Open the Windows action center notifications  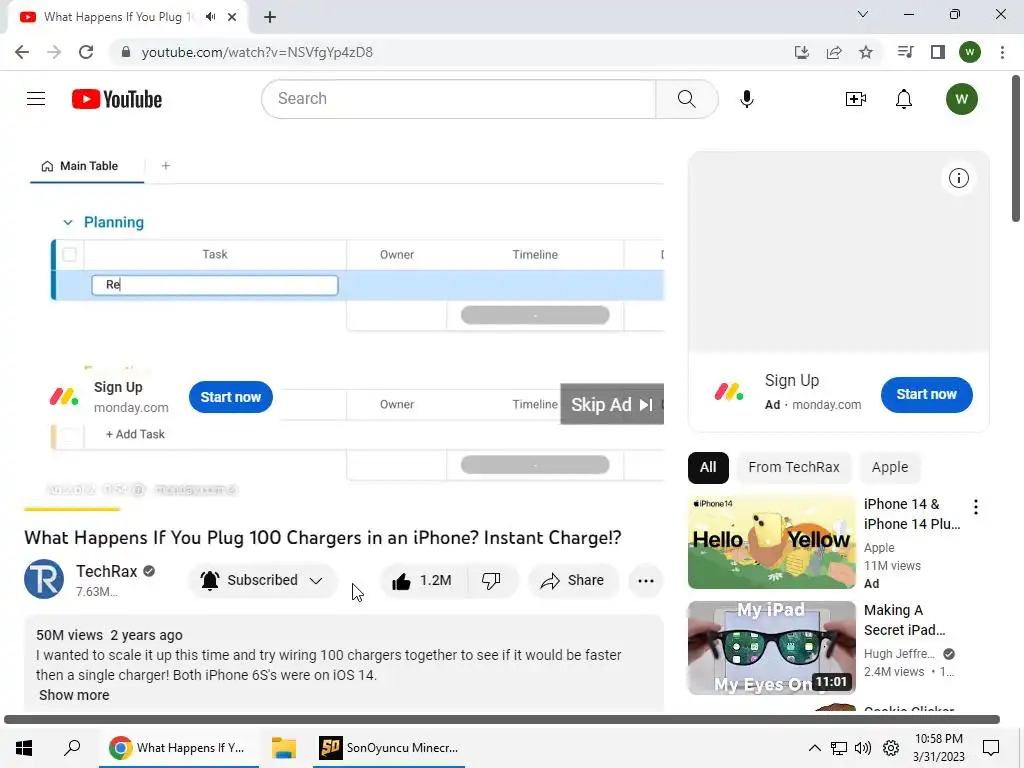pyautogui.click(x=991, y=748)
